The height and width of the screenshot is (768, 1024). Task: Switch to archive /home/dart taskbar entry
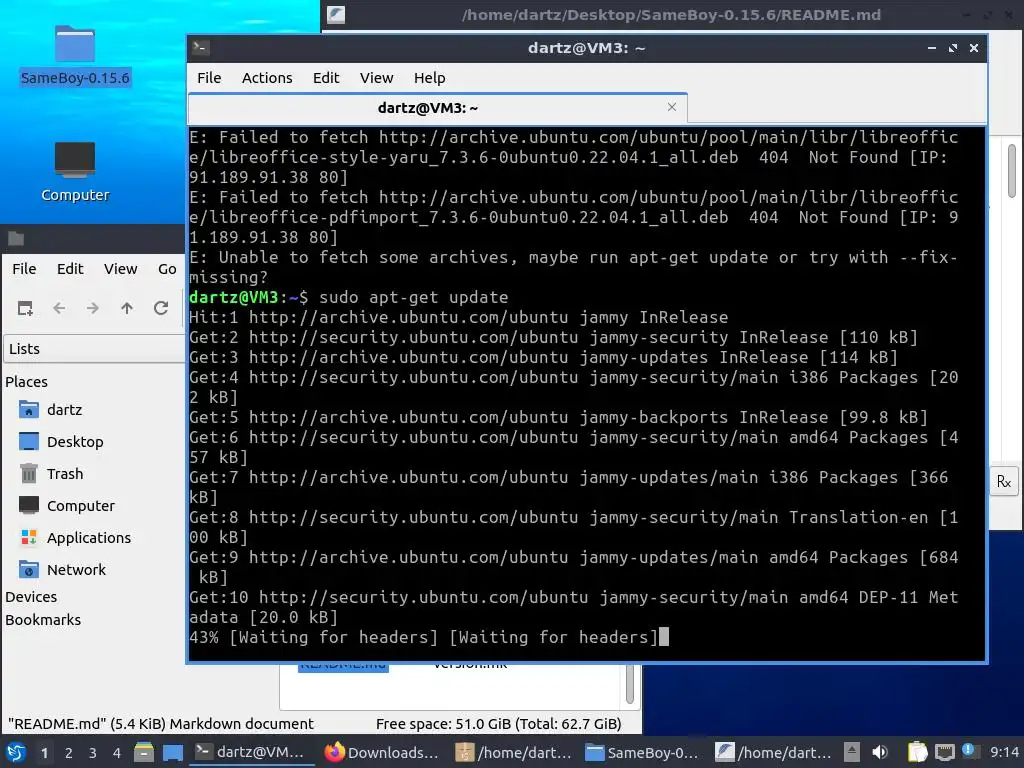[513, 752]
